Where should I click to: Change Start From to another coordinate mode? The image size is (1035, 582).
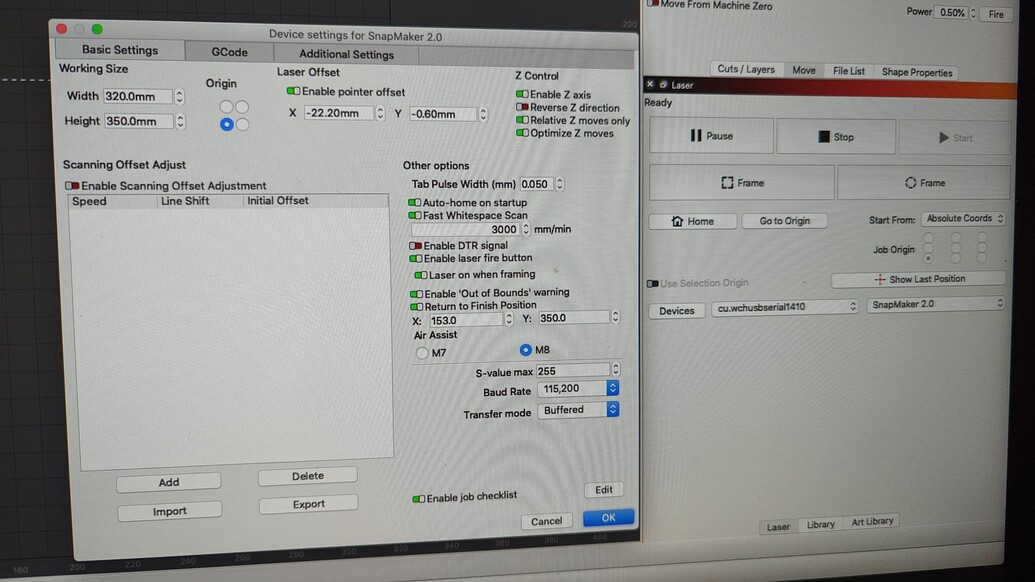pos(963,218)
